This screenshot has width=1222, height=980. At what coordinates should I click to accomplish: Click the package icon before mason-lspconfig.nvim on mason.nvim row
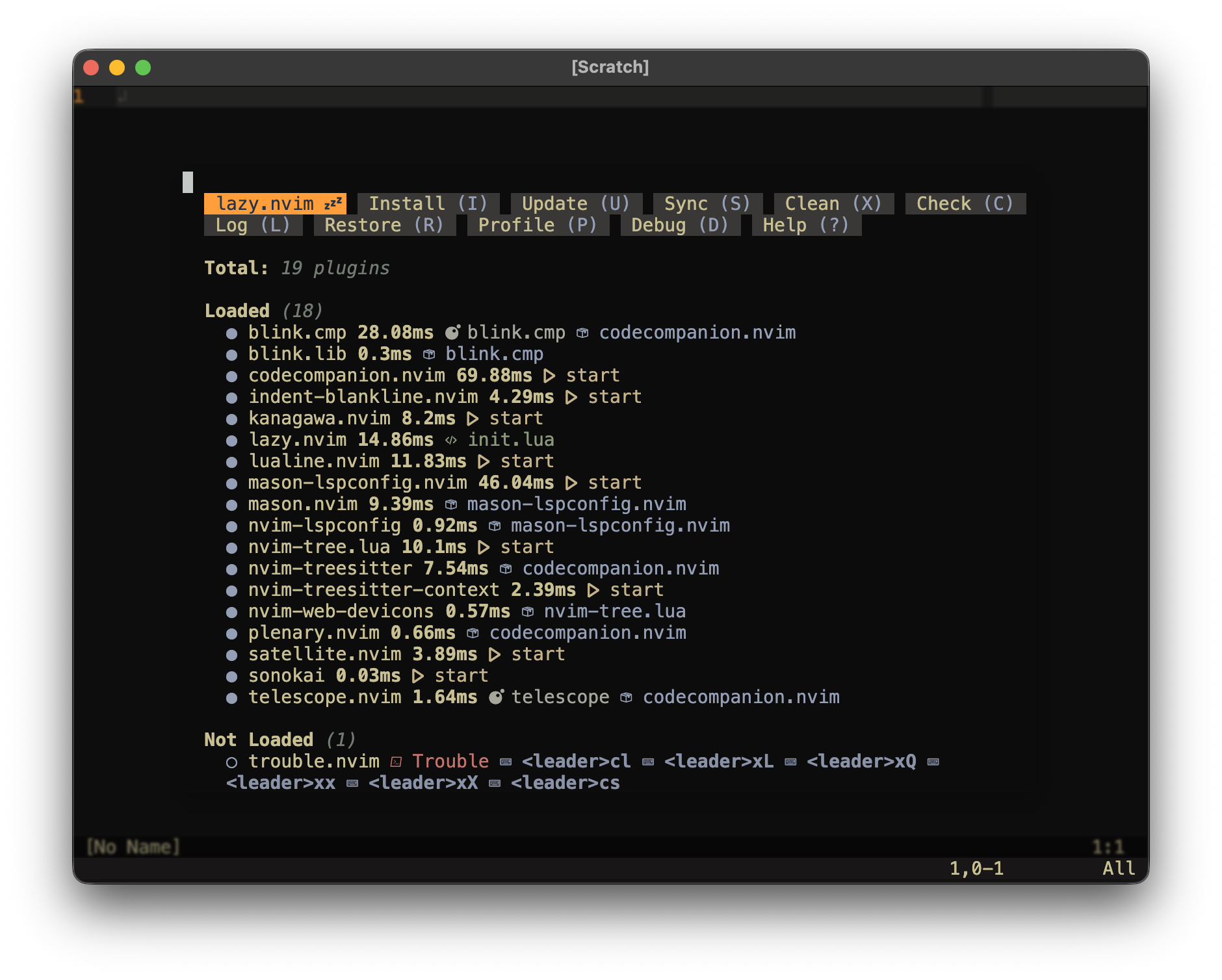click(x=451, y=505)
